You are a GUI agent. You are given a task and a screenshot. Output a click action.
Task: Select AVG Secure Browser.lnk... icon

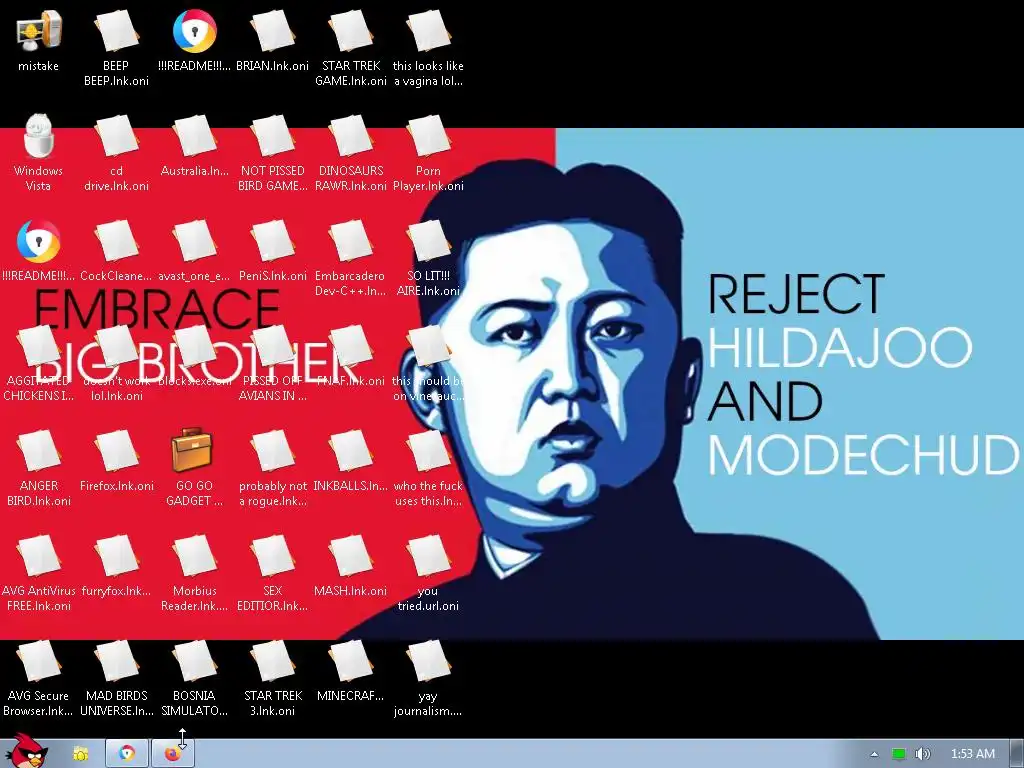point(39,662)
